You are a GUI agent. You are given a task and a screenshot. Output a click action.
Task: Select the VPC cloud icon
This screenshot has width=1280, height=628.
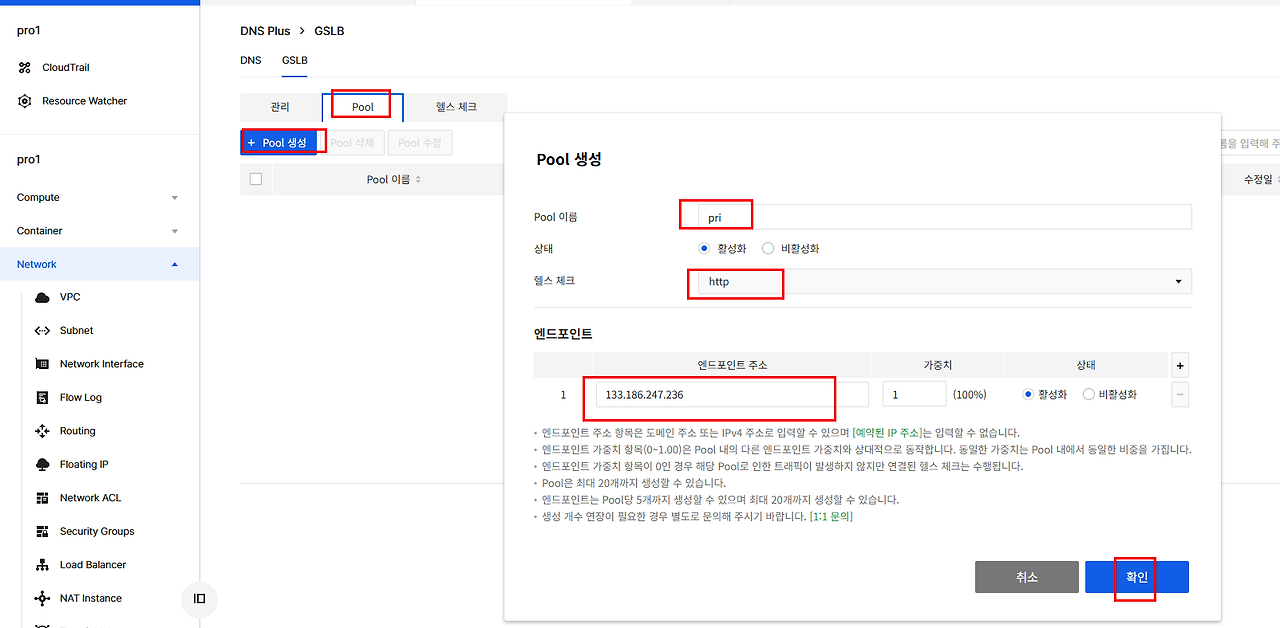(42, 298)
